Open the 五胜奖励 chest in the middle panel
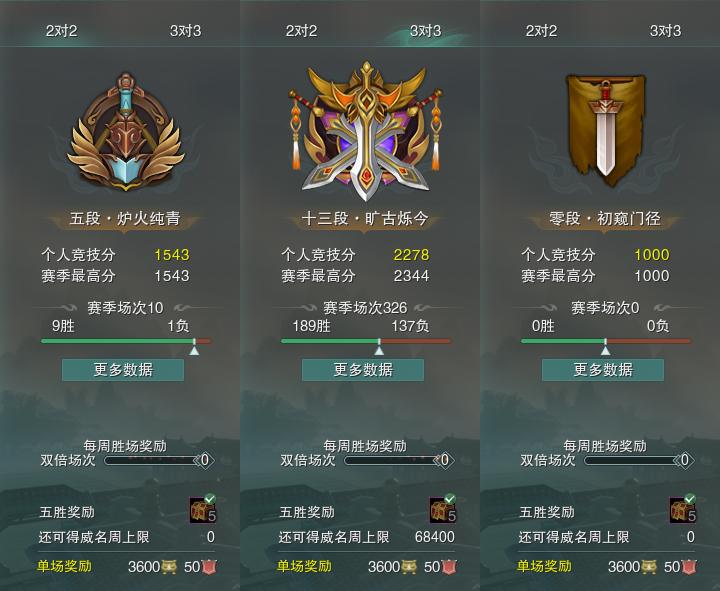Viewport: 720px width, 591px height. (x=443, y=509)
